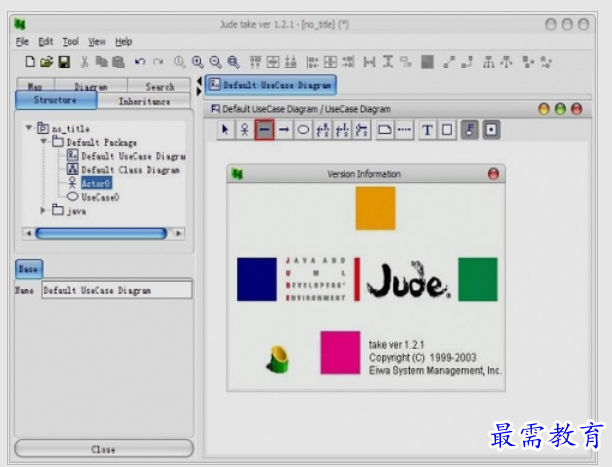Click the green bamboo icon in the dialog
The width and height of the screenshot is (612, 467).
tap(278, 359)
